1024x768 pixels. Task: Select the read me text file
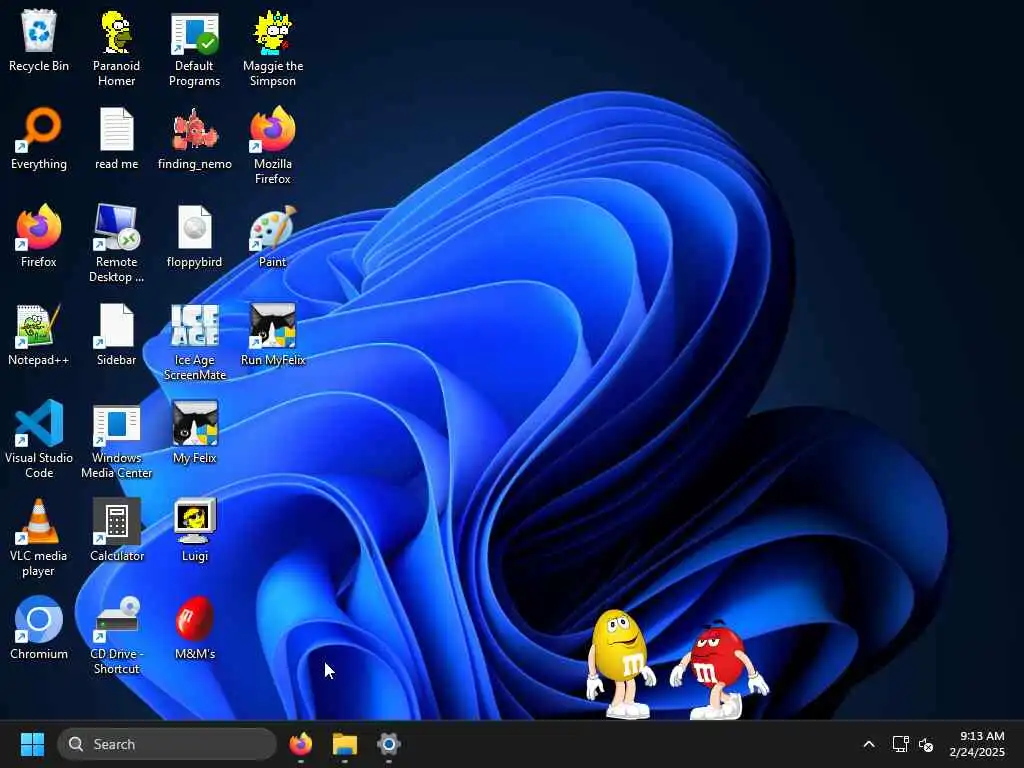pyautogui.click(x=116, y=138)
